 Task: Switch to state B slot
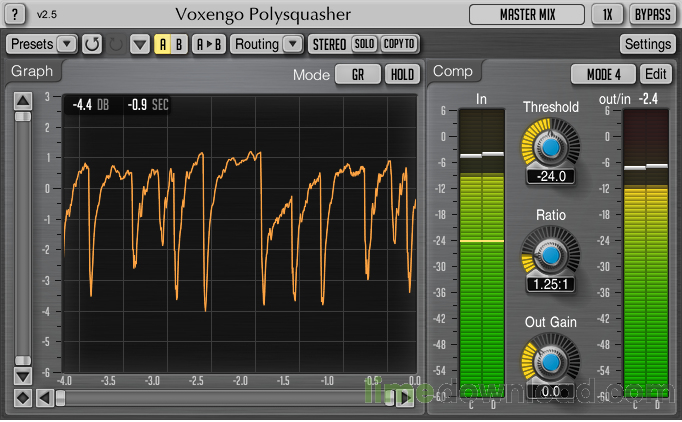point(179,44)
